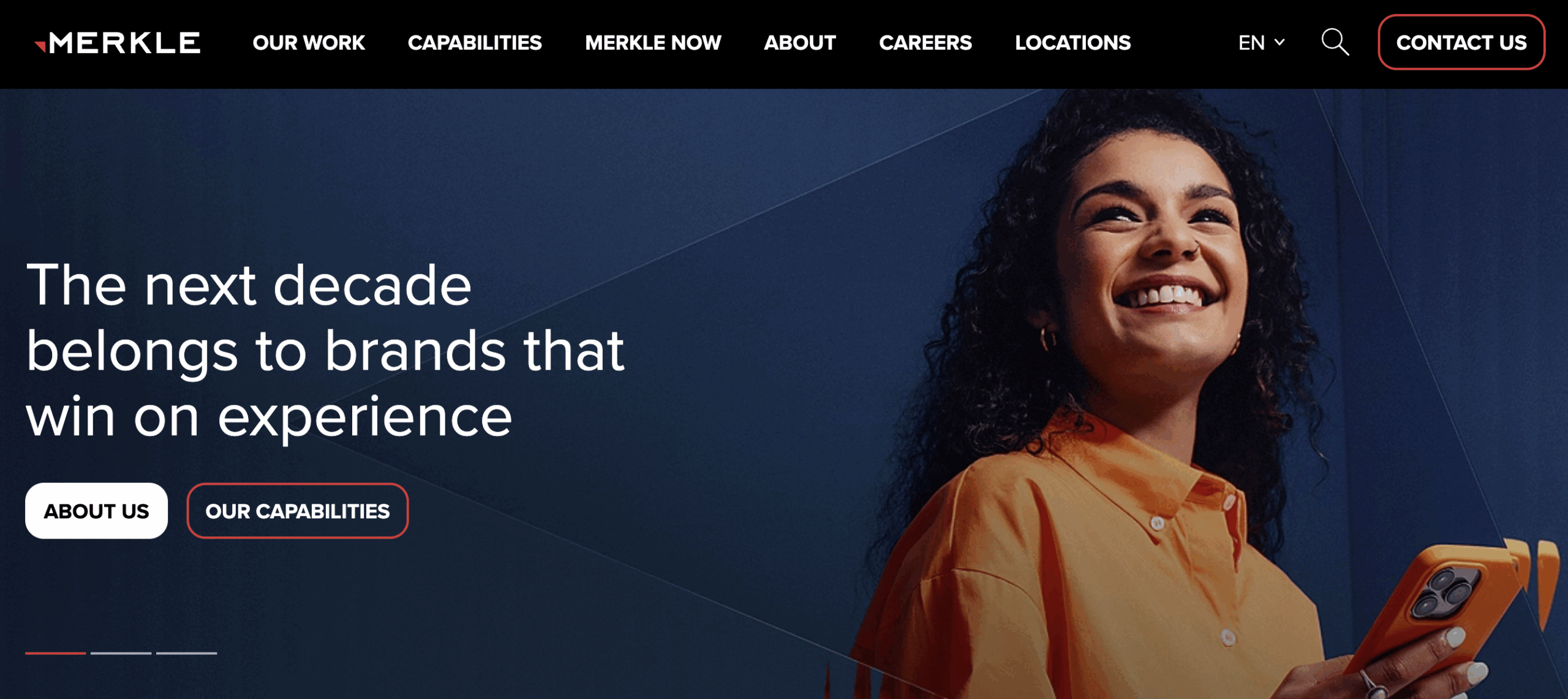Go to the Careers page

click(925, 42)
